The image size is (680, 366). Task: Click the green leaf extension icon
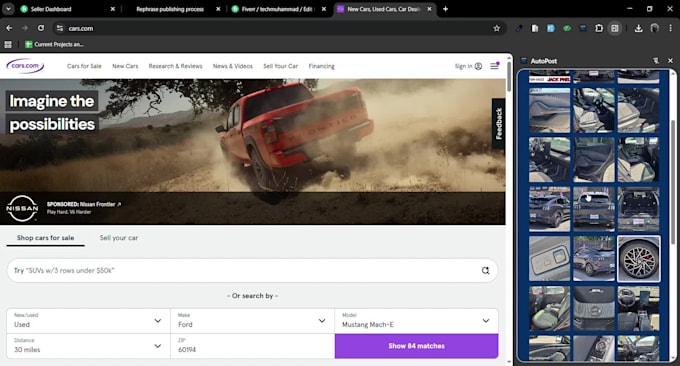click(567, 28)
